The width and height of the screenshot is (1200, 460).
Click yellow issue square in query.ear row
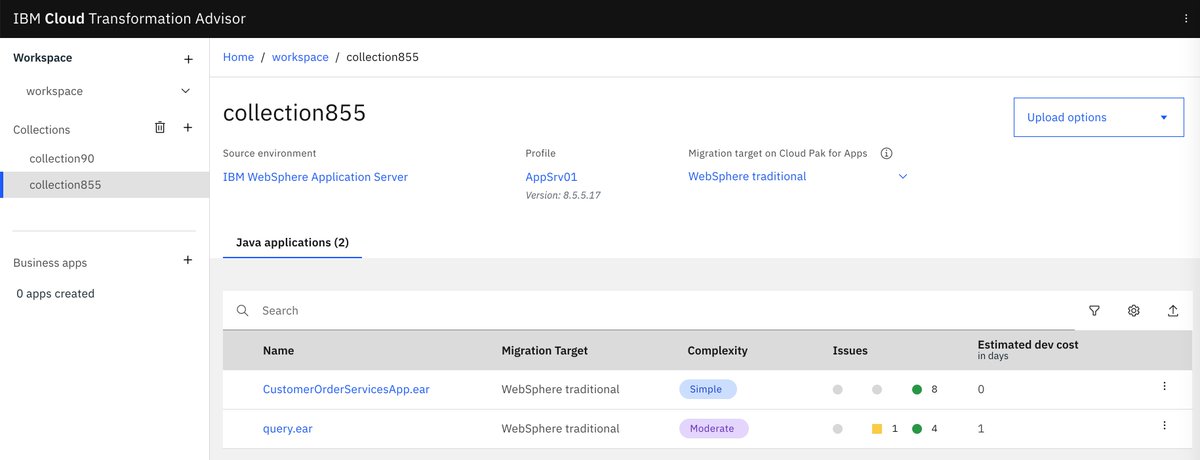point(877,429)
